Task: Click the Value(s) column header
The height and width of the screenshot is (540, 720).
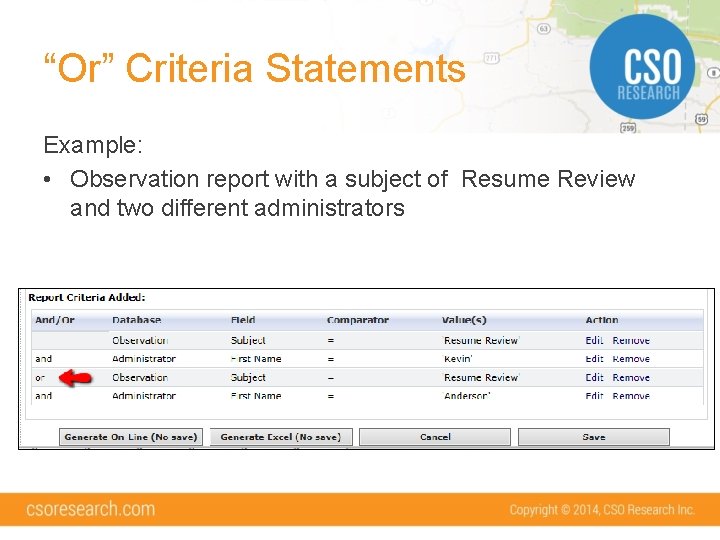Action: click(464, 320)
